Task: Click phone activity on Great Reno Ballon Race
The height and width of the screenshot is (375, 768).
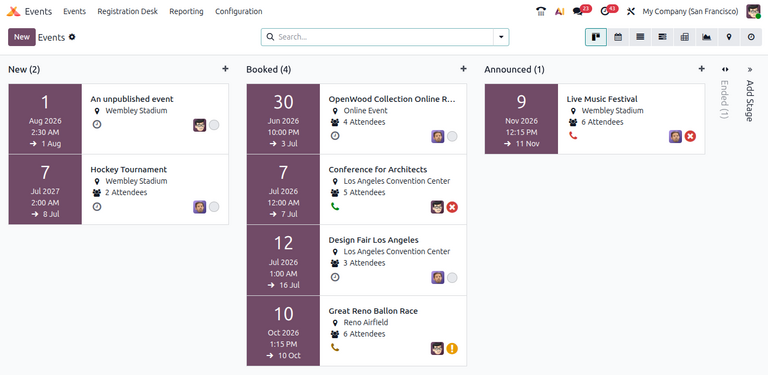Action: coord(335,348)
